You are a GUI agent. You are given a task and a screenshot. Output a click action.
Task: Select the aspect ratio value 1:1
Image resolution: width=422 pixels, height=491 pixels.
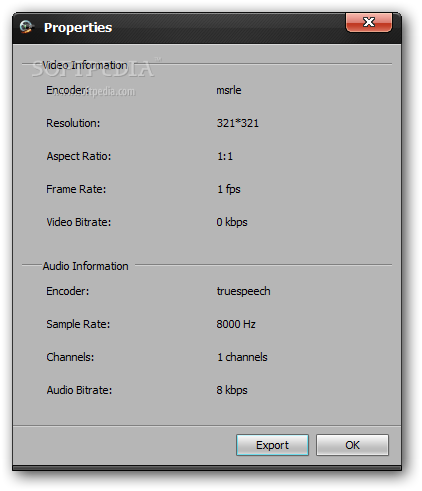[x=225, y=156]
